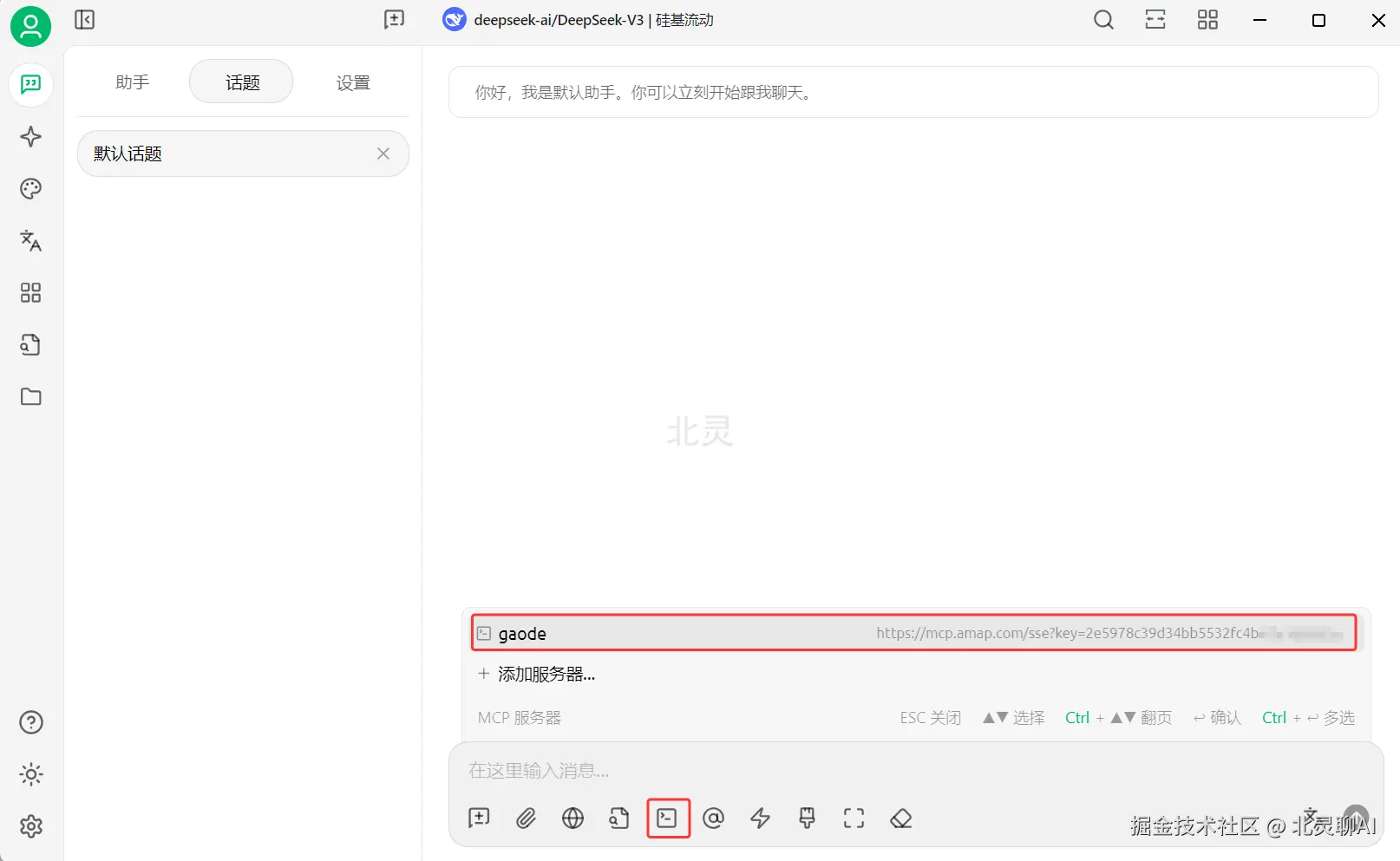1400x861 pixels.
Task: Open the files folder page in sidebar
Action: coord(30,397)
